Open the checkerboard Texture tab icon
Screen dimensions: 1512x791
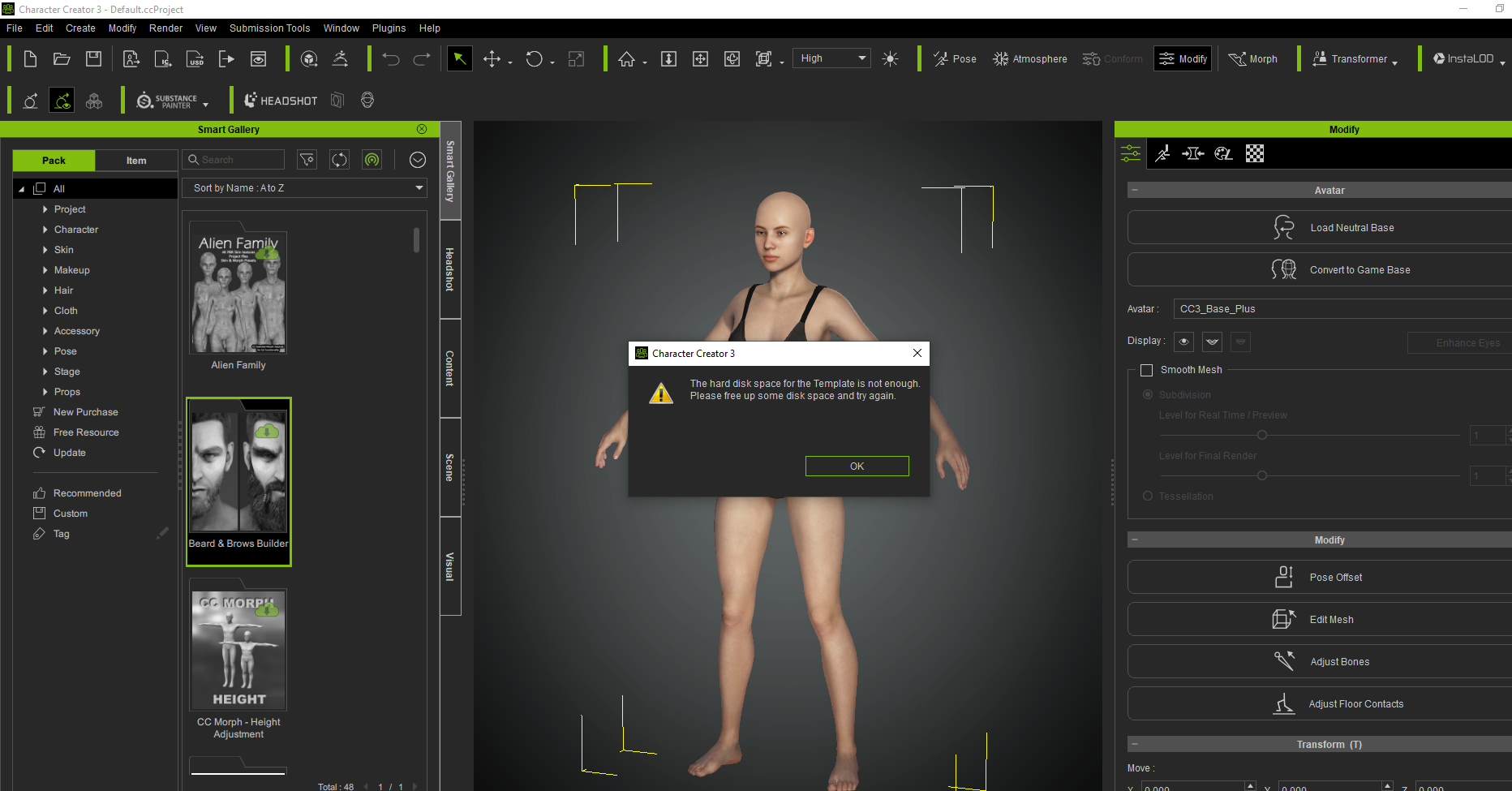click(x=1255, y=153)
